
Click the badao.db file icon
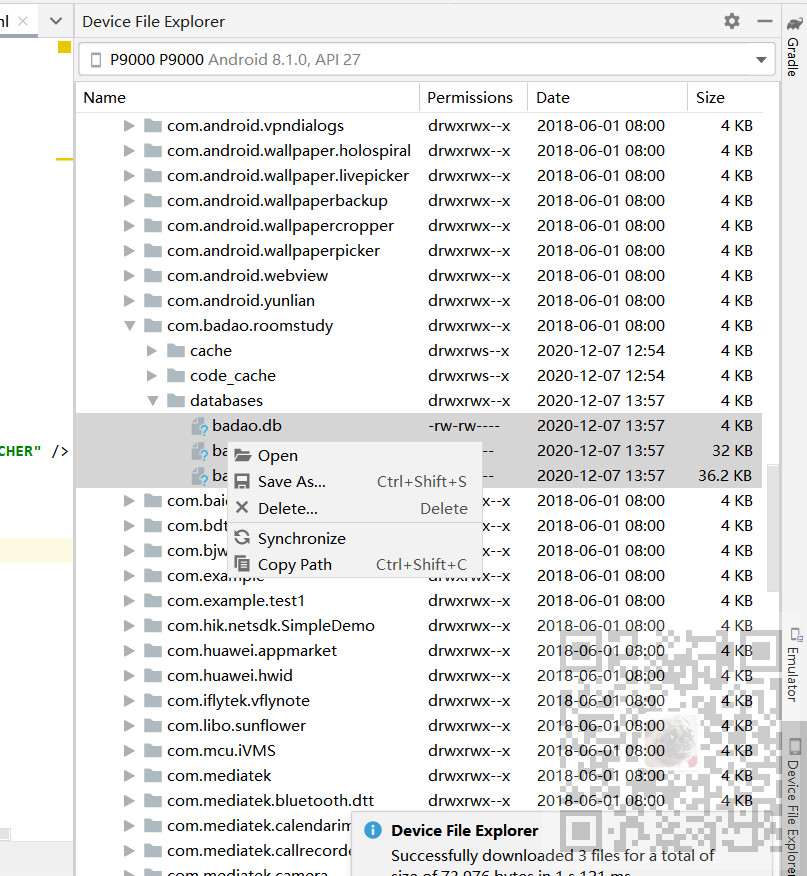click(200, 427)
